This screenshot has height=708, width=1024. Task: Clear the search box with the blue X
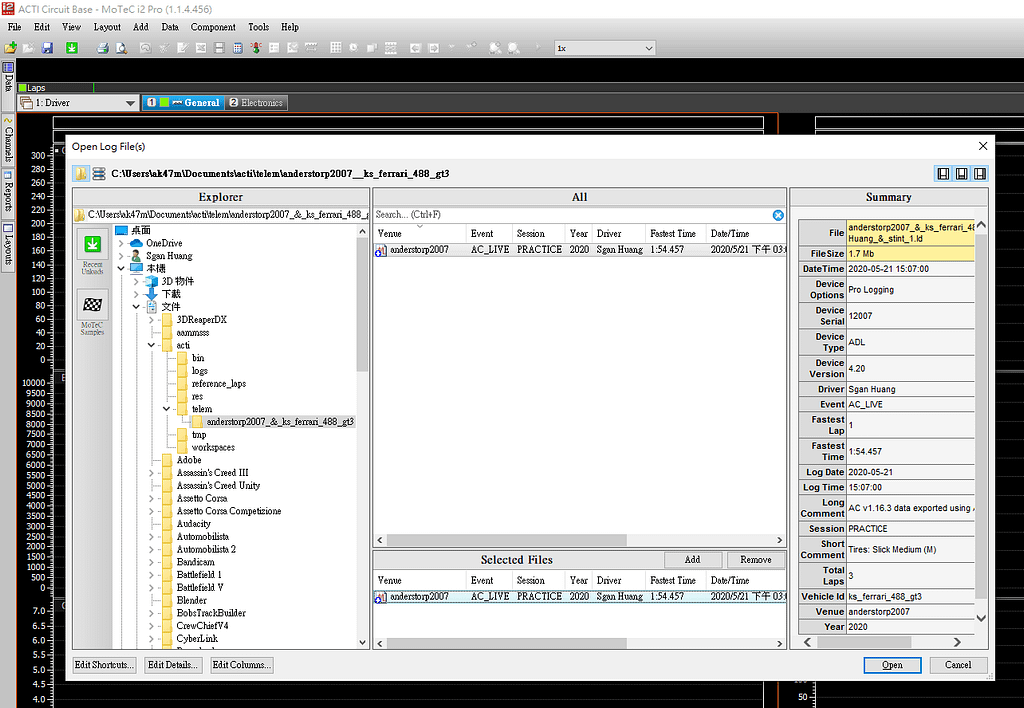(x=778, y=215)
